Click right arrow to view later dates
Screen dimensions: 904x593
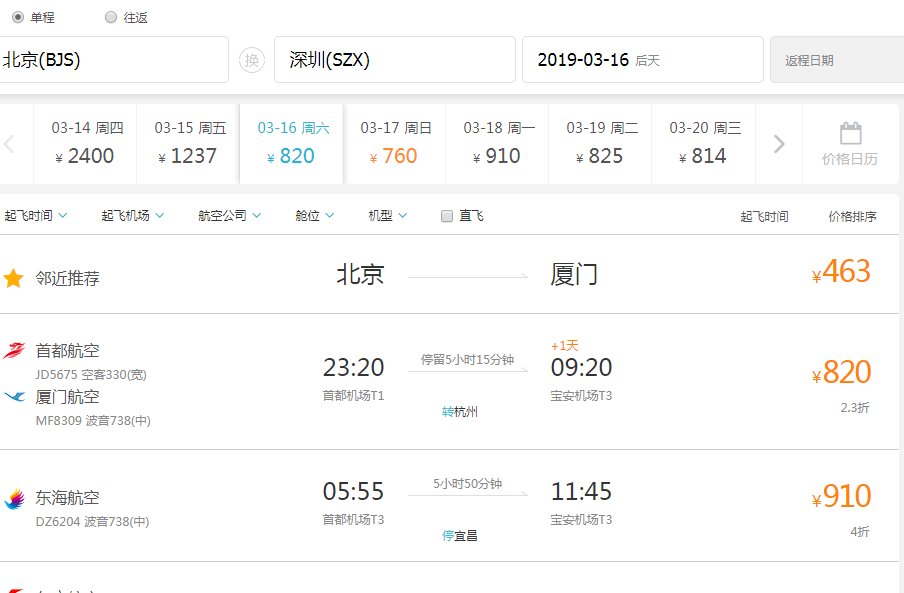pyautogui.click(x=779, y=145)
